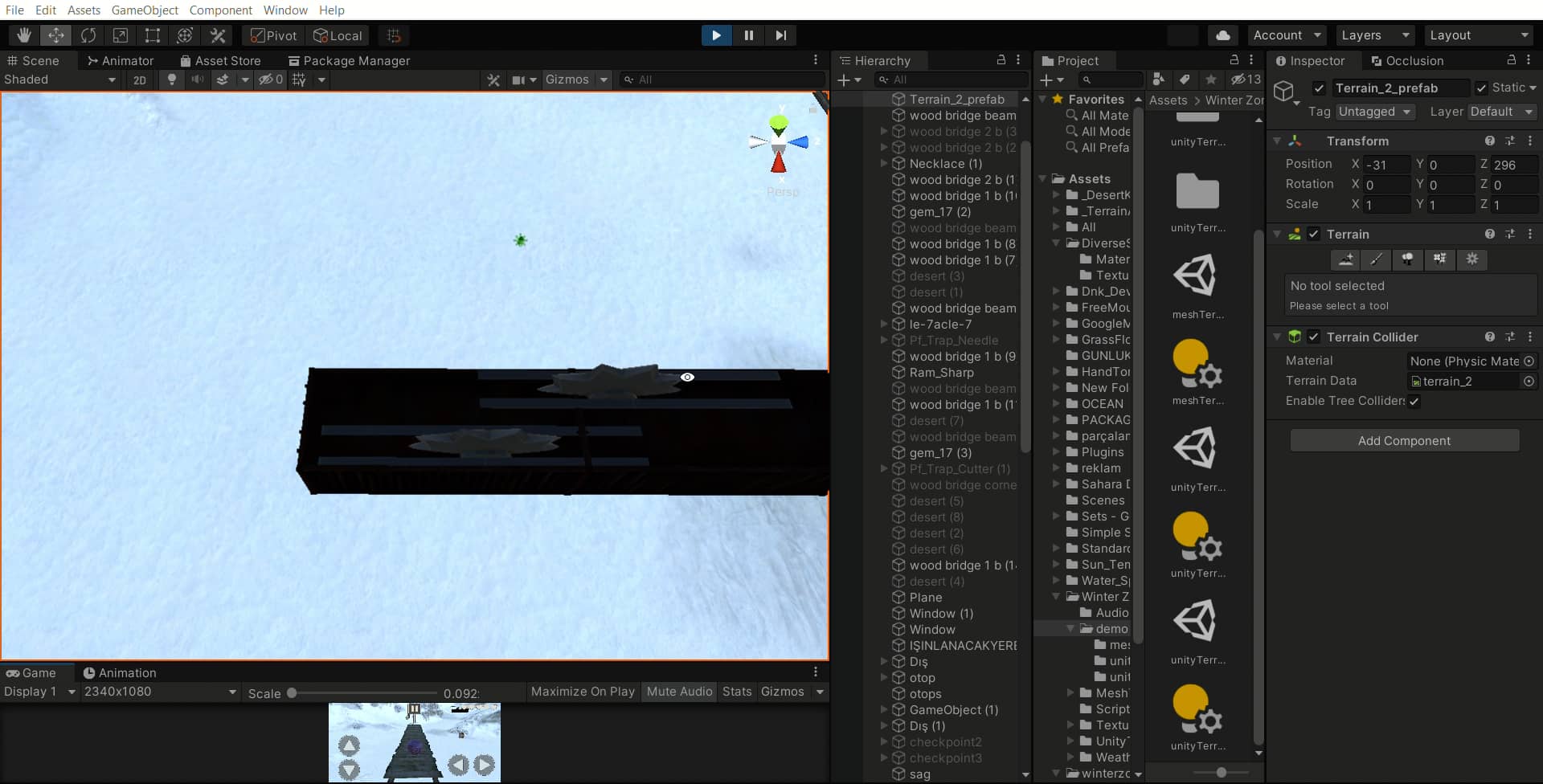Toggle grid snapping icon in toolbar
The image size is (1543, 784).
(x=394, y=35)
